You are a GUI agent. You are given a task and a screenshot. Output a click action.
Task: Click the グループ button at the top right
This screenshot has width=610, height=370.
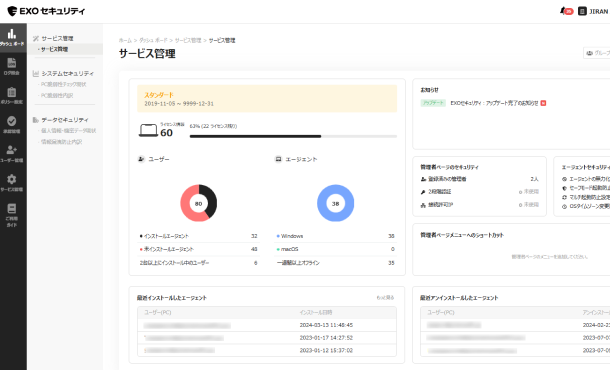[x=597, y=53]
